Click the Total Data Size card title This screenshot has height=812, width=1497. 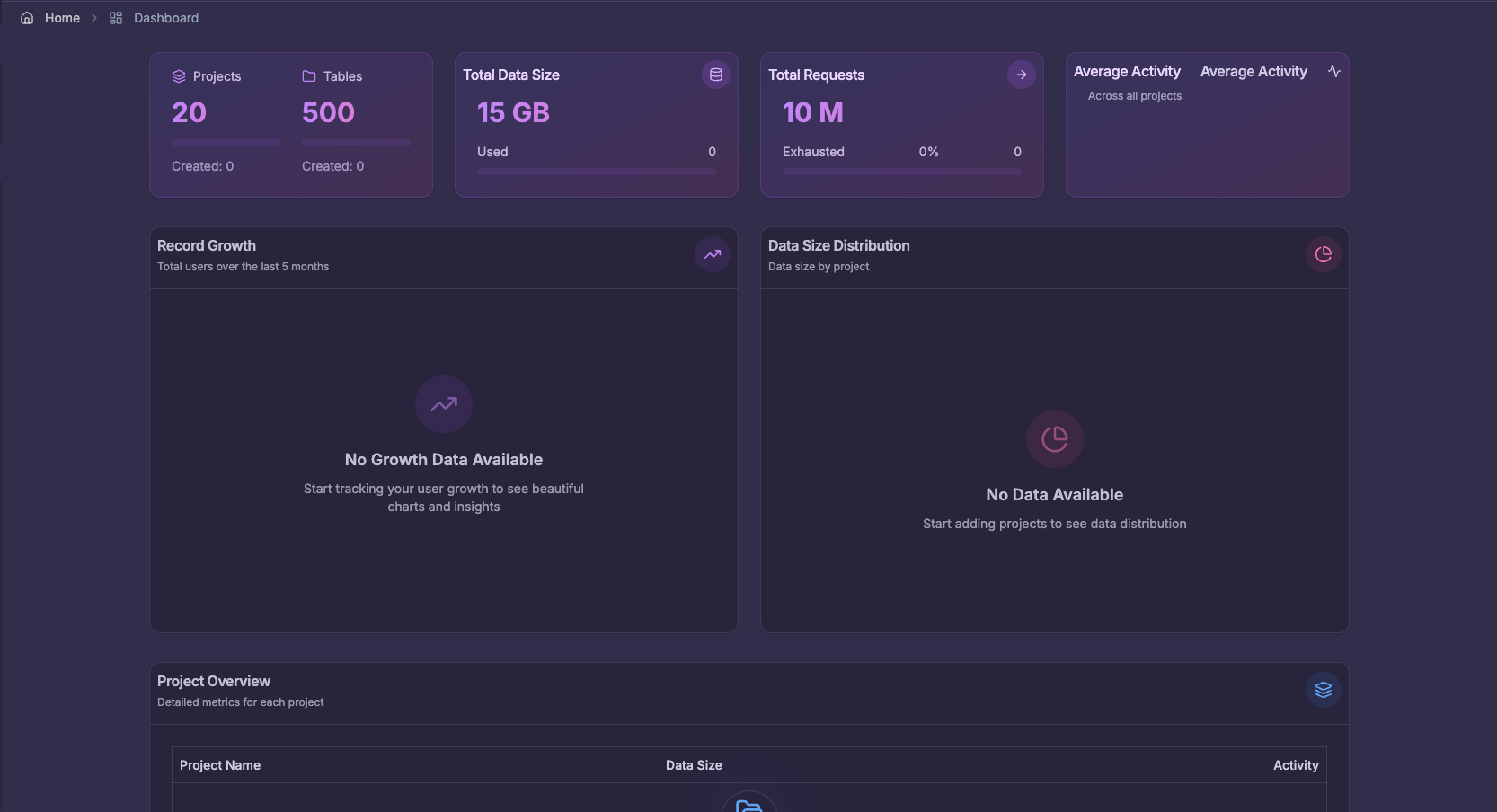511,75
